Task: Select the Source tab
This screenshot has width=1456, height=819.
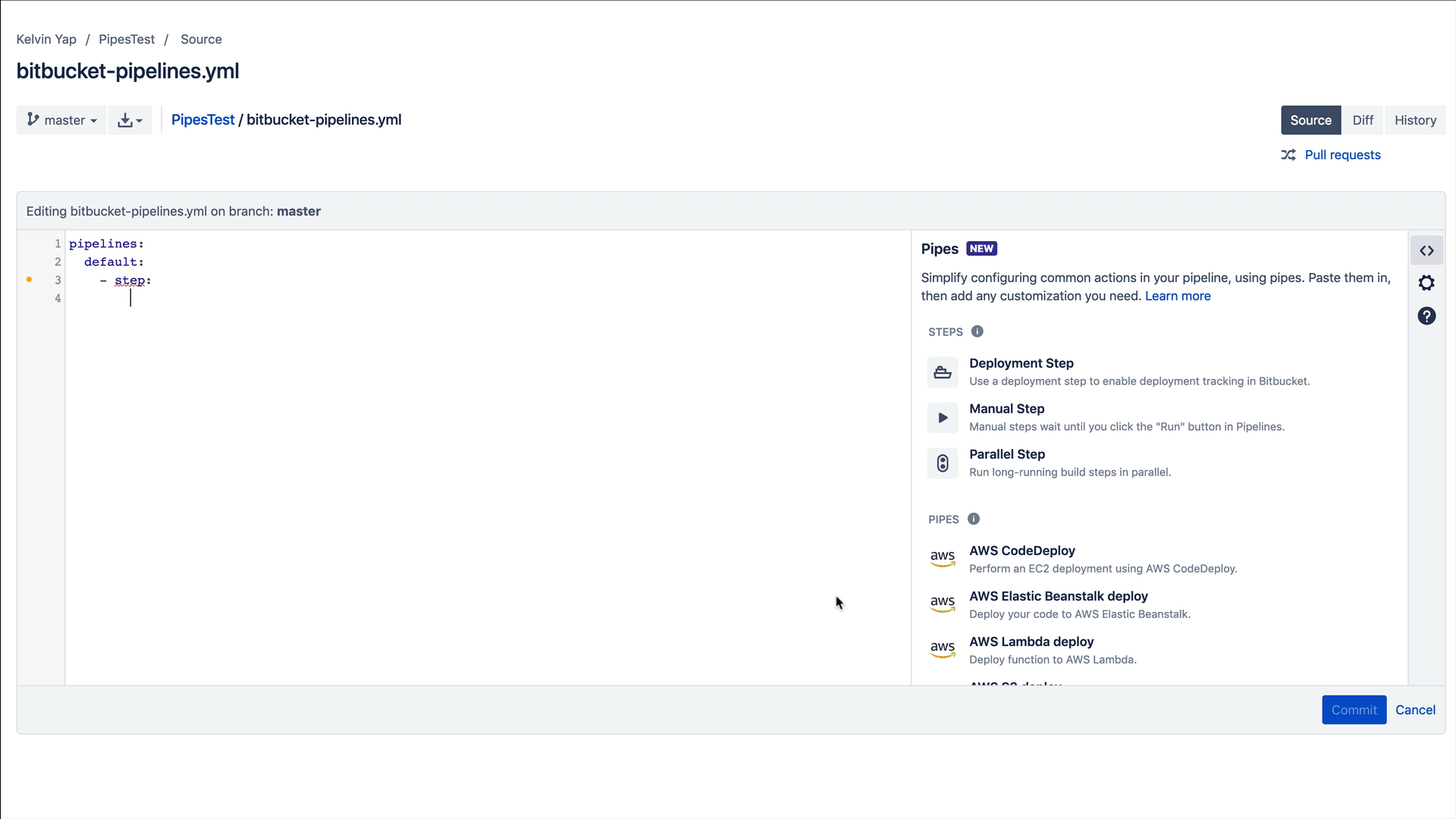Action: point(1310,120)
